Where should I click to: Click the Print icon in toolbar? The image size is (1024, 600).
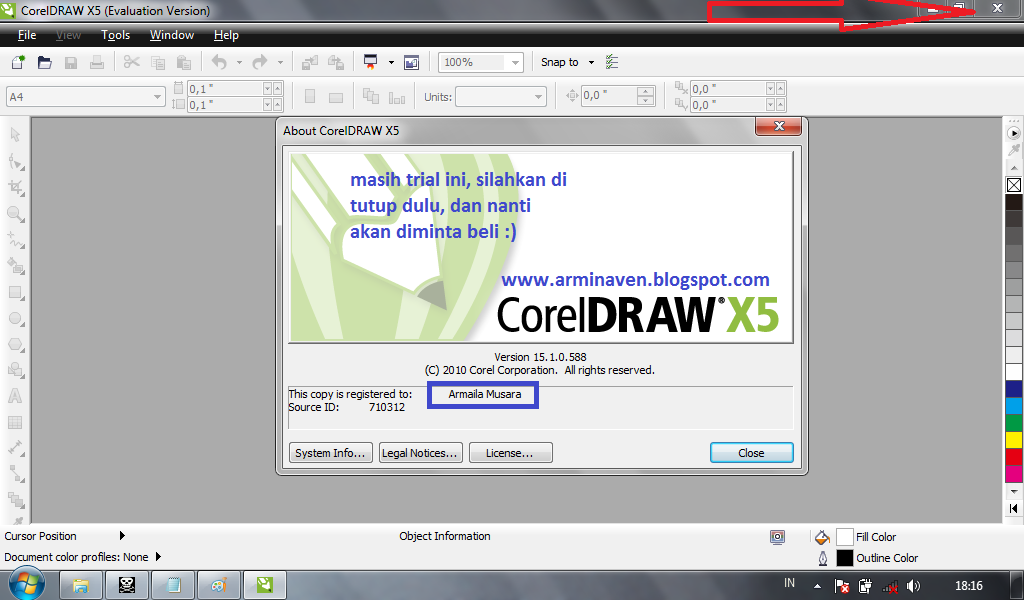click(x=97, y=63)
